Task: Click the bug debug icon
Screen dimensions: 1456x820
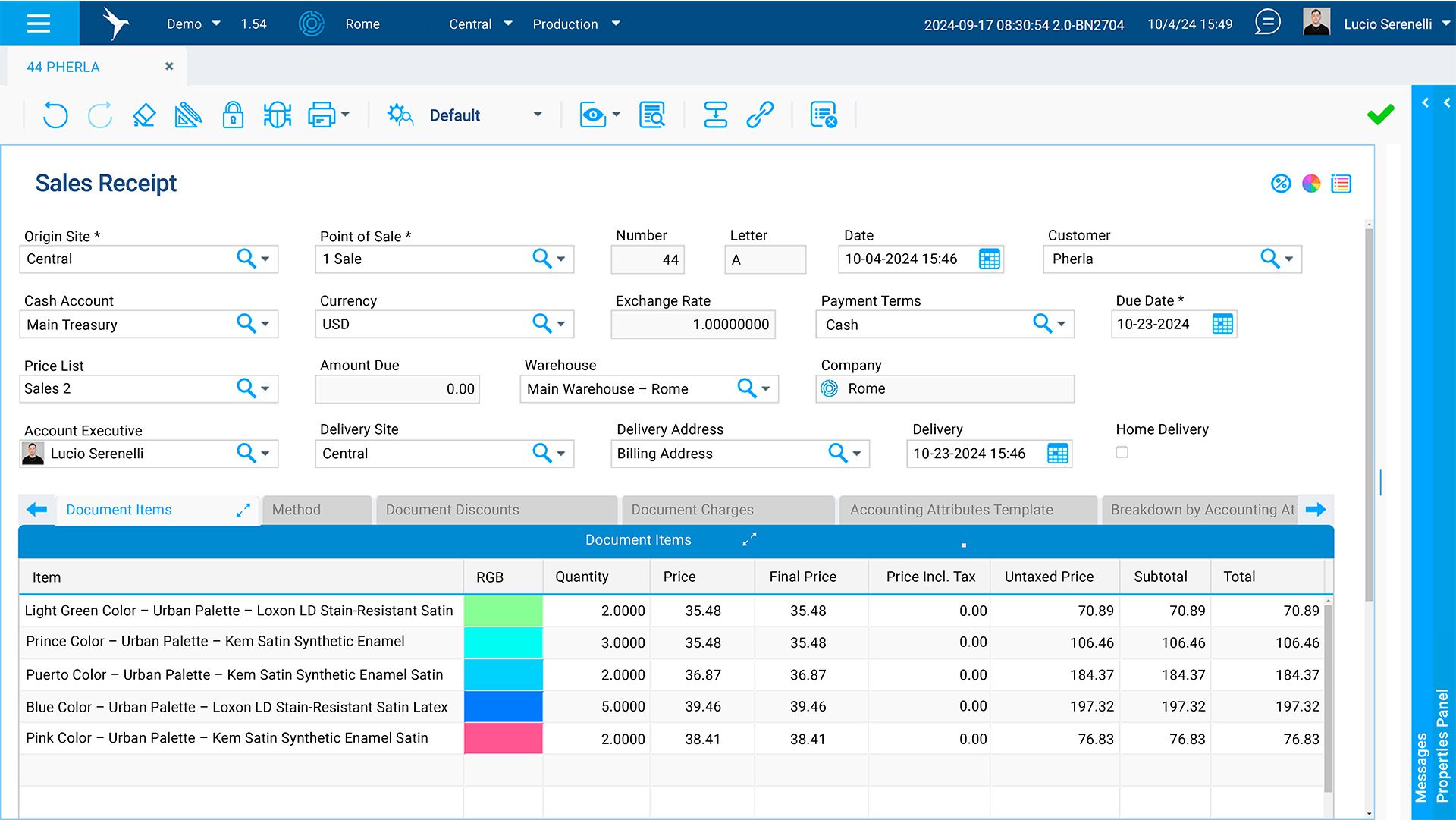Action: (277, 115)
